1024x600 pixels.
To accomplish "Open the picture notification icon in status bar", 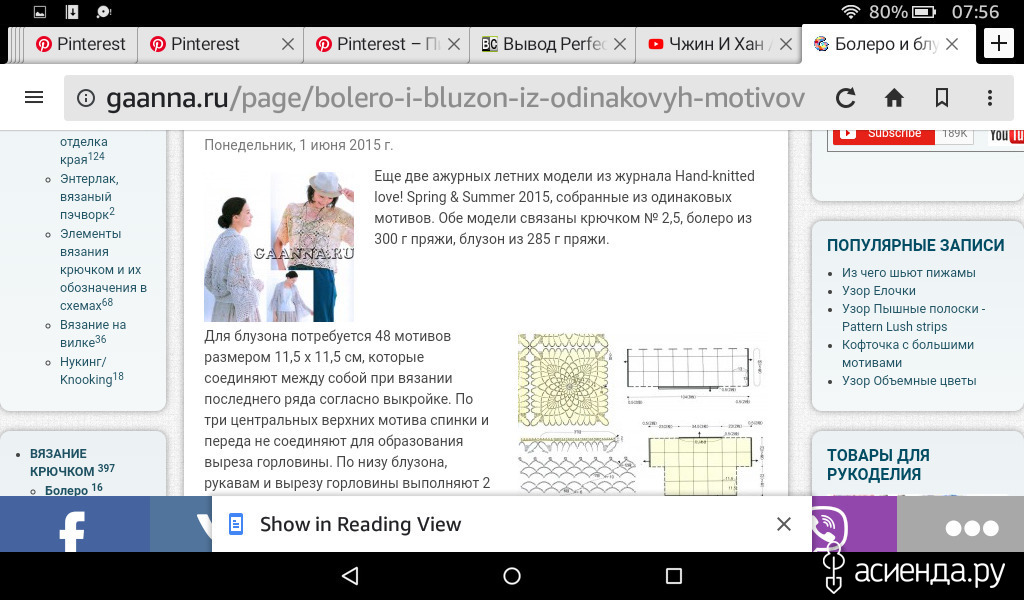I will point(40,12).
